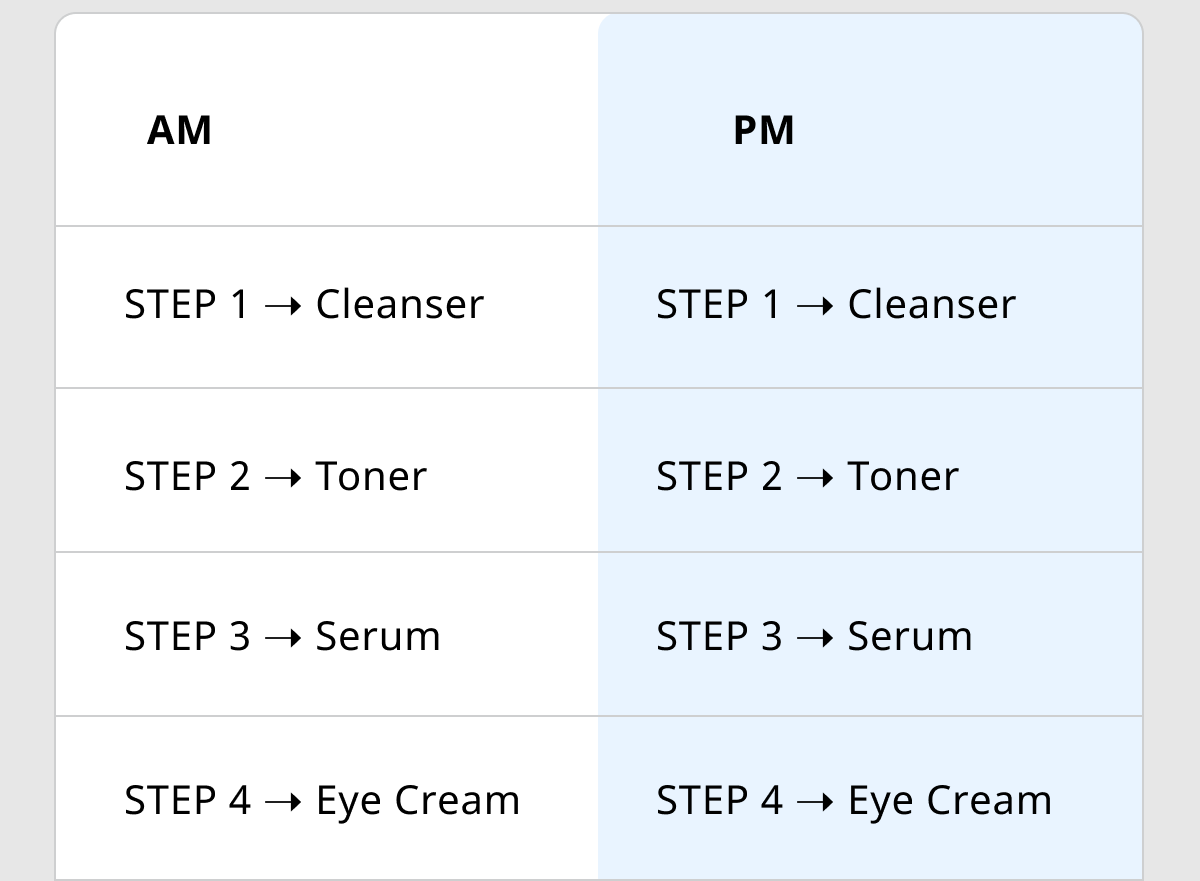Open Toner in the AM routine

coord(371,476)
